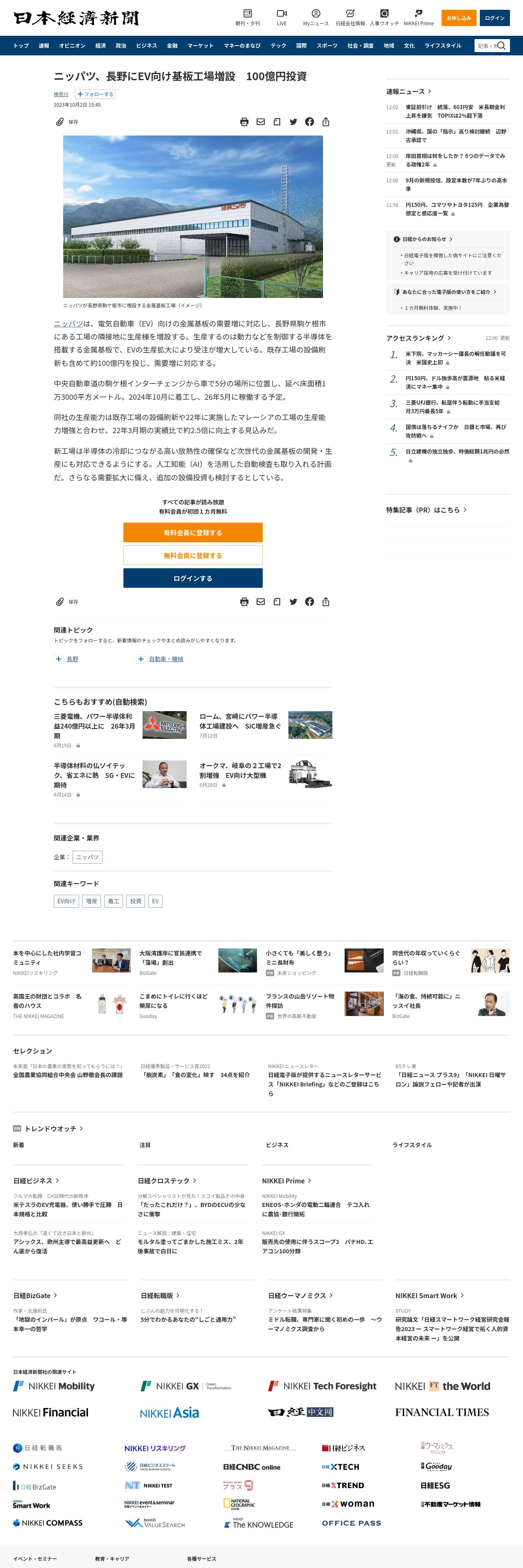Image resolution: width=523 pixels, height=1568 pixels.
Task: Open the factory rendering article image
Action: tap(193, 217)
